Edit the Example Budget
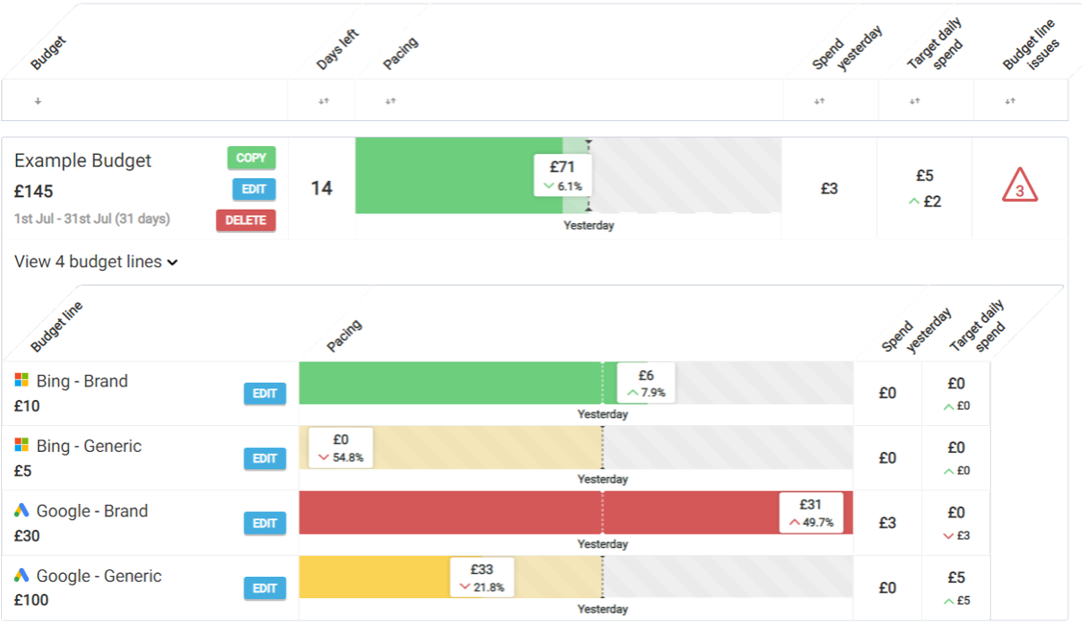Screen dimensions: 1088x625 tap(254, 189)
